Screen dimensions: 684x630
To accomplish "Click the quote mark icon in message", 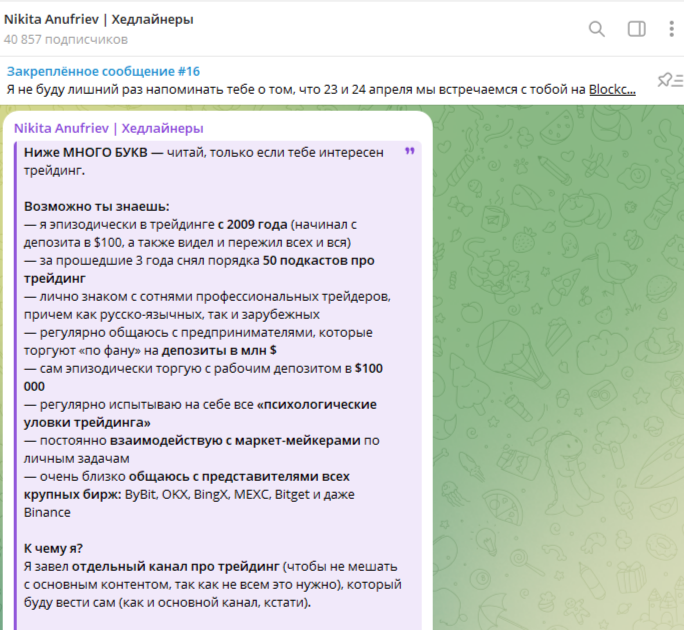I will (410, 151).
